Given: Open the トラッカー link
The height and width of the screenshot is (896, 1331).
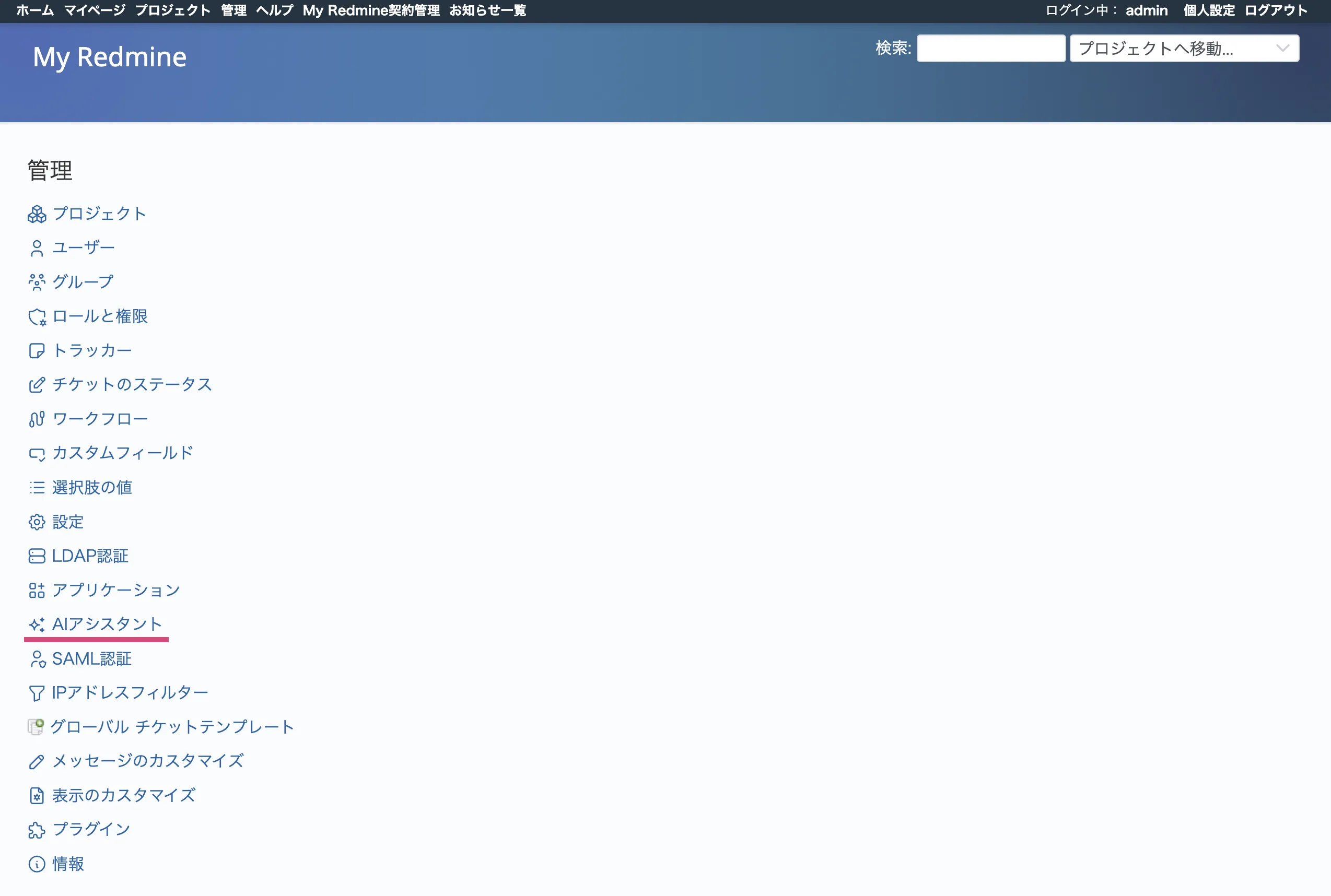Looking at the screenshot, I should click(92, 350).
